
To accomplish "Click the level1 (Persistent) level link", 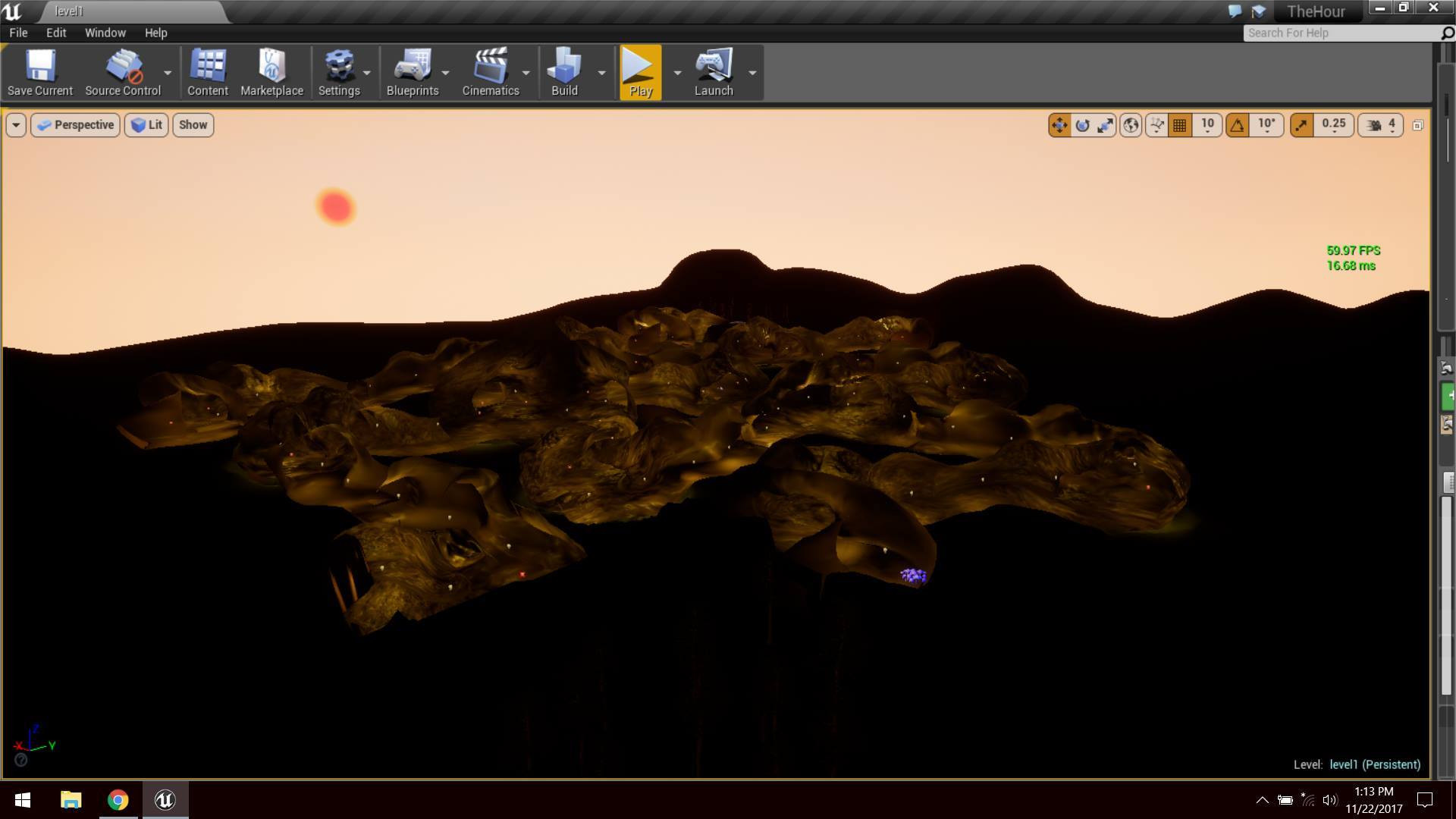I will (1375, 764).
